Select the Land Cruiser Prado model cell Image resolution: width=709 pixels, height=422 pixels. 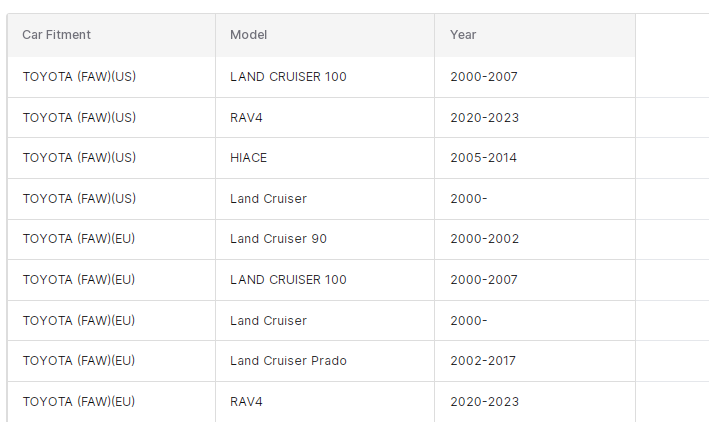tap(288, 361)
